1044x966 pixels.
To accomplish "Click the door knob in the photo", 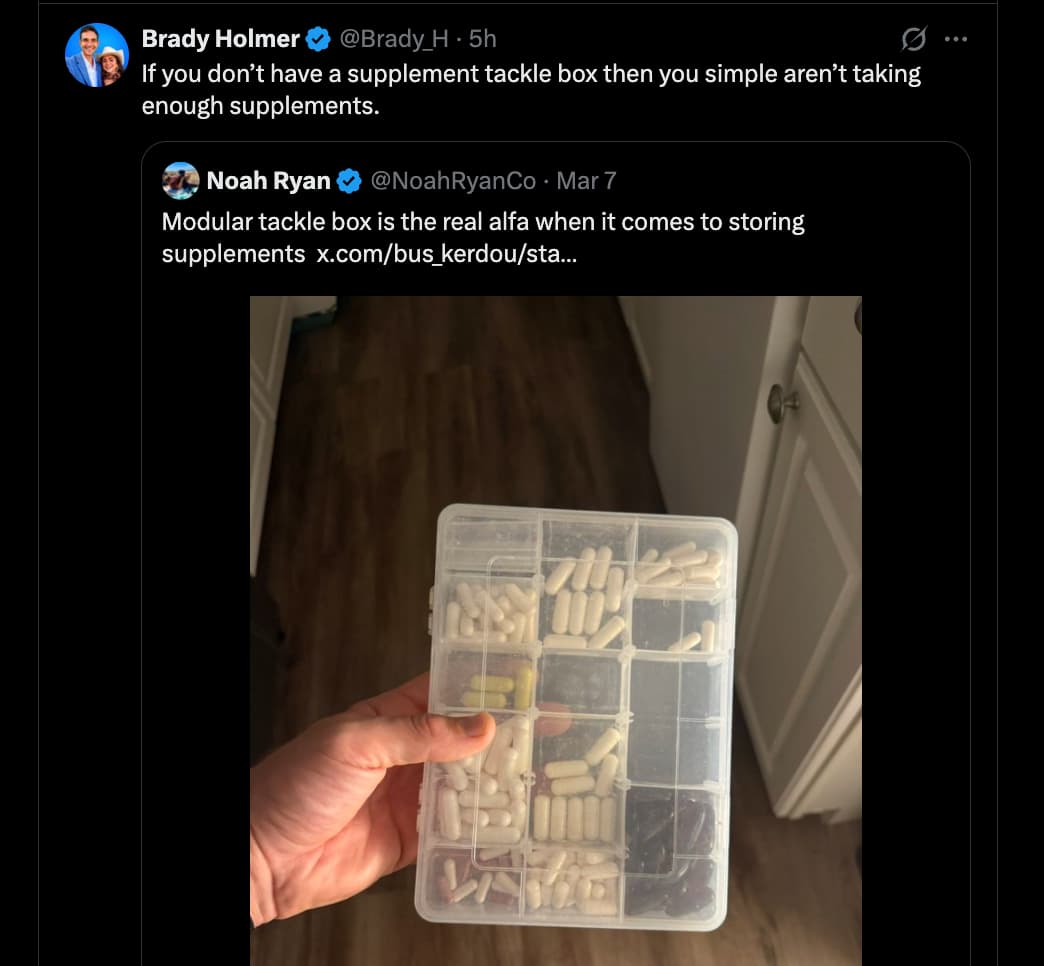I will (781, 401).
